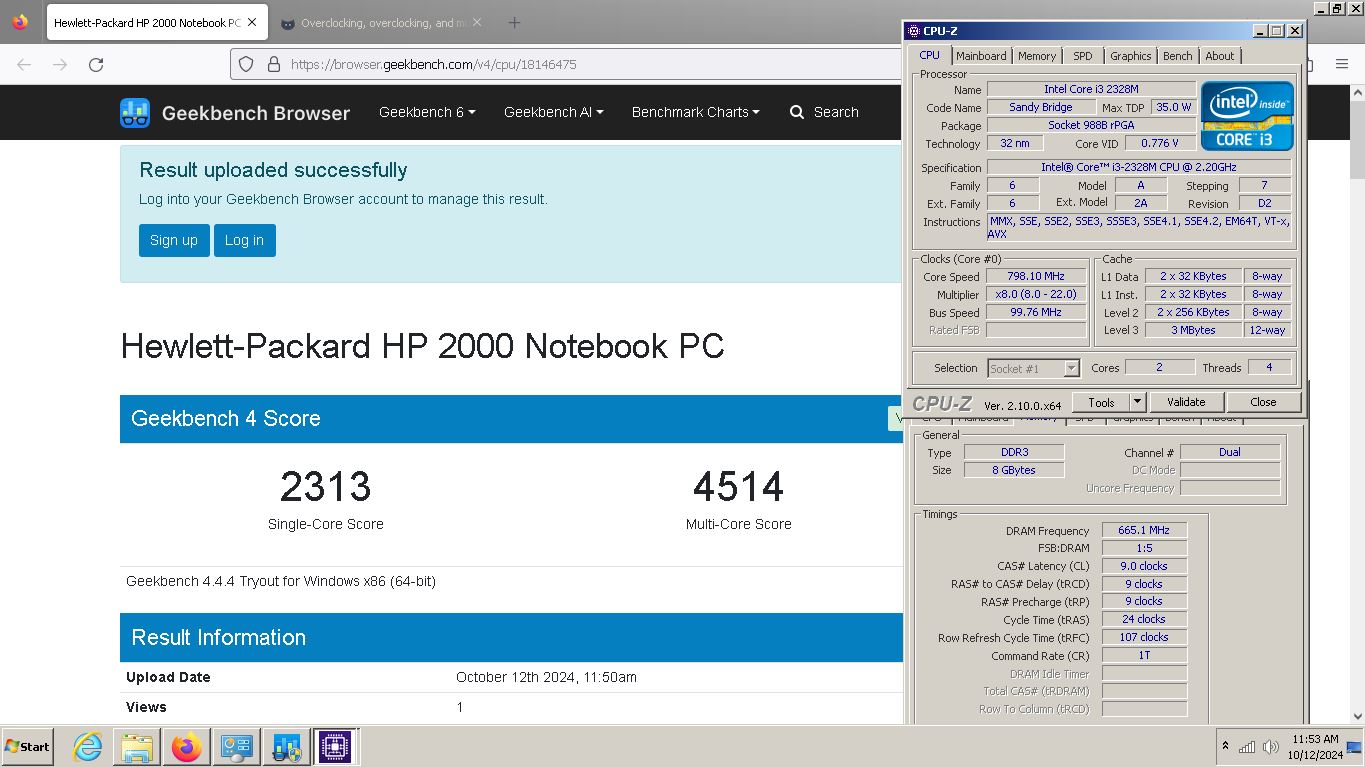The image size is (1365, 767).
Task: Open a new browser tab with the plus icon
Action: coord(514,22)
